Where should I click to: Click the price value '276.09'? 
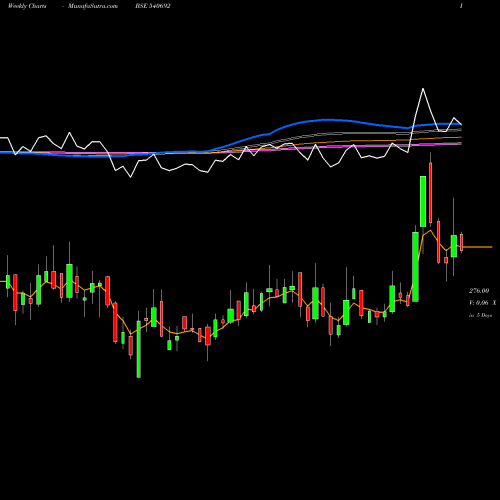(479, 291)
